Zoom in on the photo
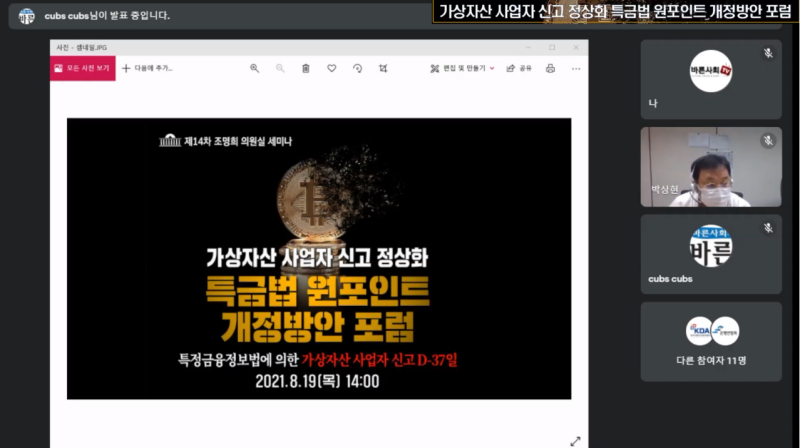 coord(254,68)
